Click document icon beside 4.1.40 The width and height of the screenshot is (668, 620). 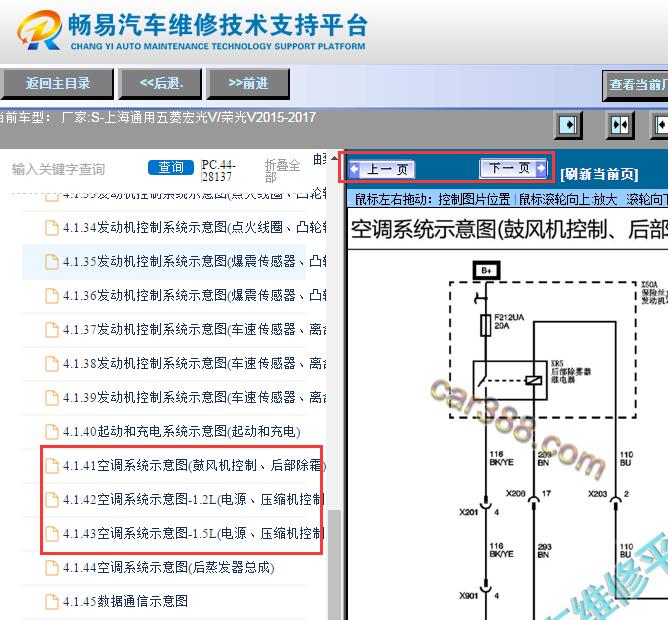pos(52,432)
